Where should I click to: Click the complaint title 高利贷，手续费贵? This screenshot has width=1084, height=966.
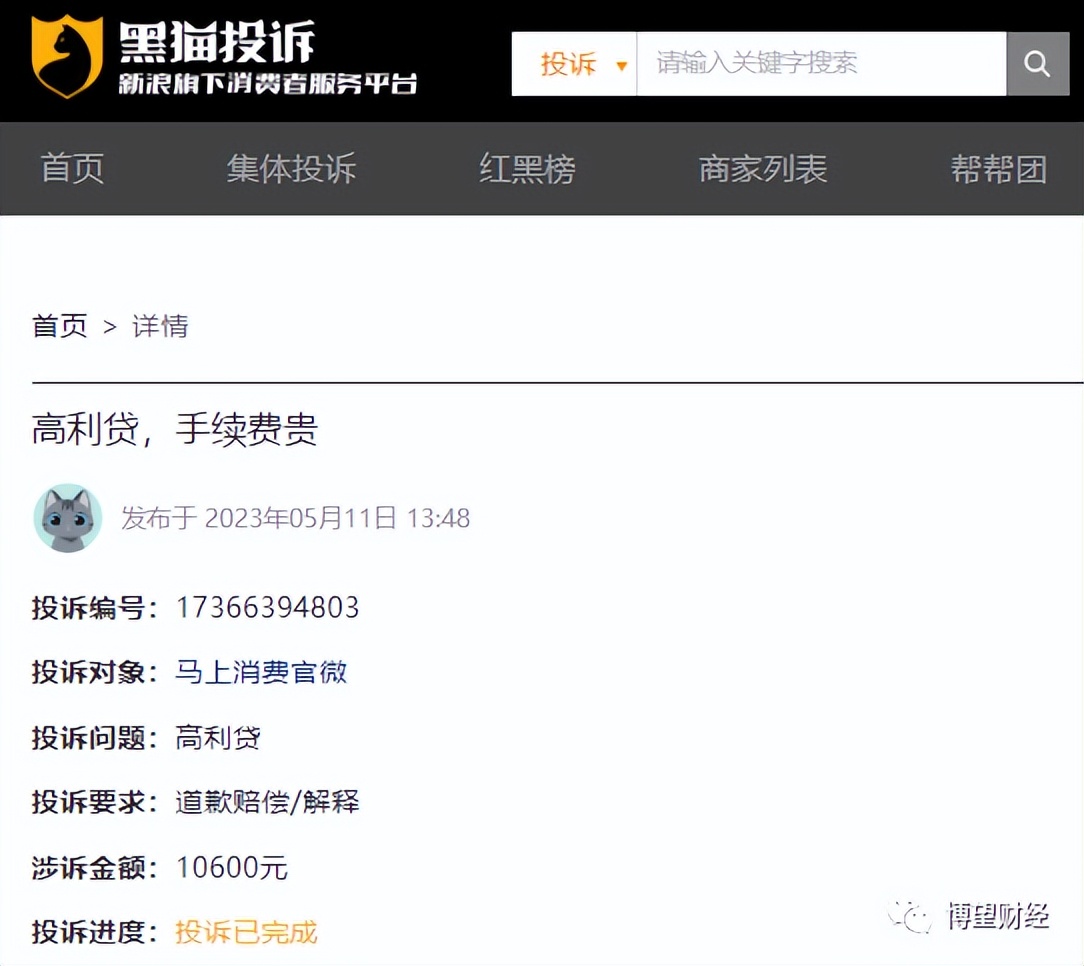pyautogui.click(x=173, y=430)
